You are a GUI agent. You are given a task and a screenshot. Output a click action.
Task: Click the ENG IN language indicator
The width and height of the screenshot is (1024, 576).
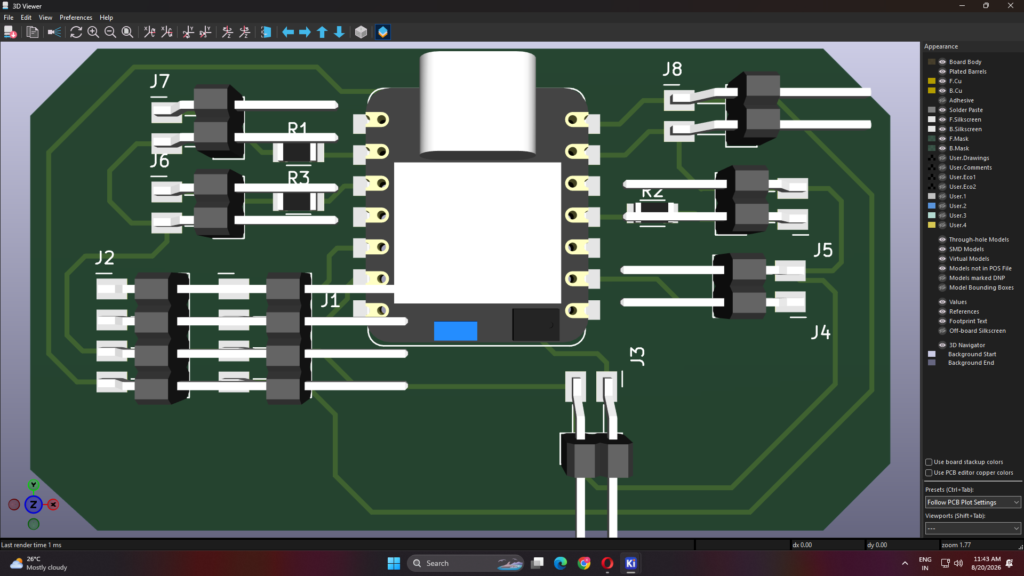coord(925,563)
